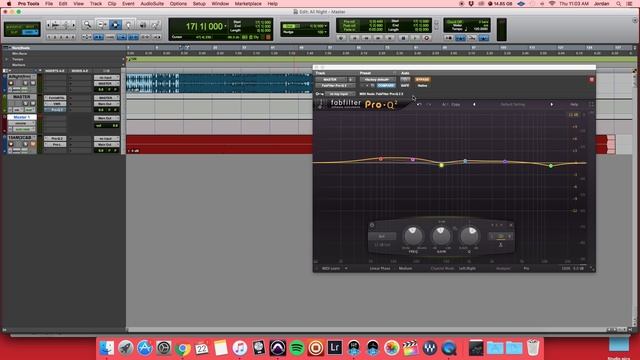Open the plug-in preset name dropdown
Screen dimensions: 640x360
(x=378, y=80)
